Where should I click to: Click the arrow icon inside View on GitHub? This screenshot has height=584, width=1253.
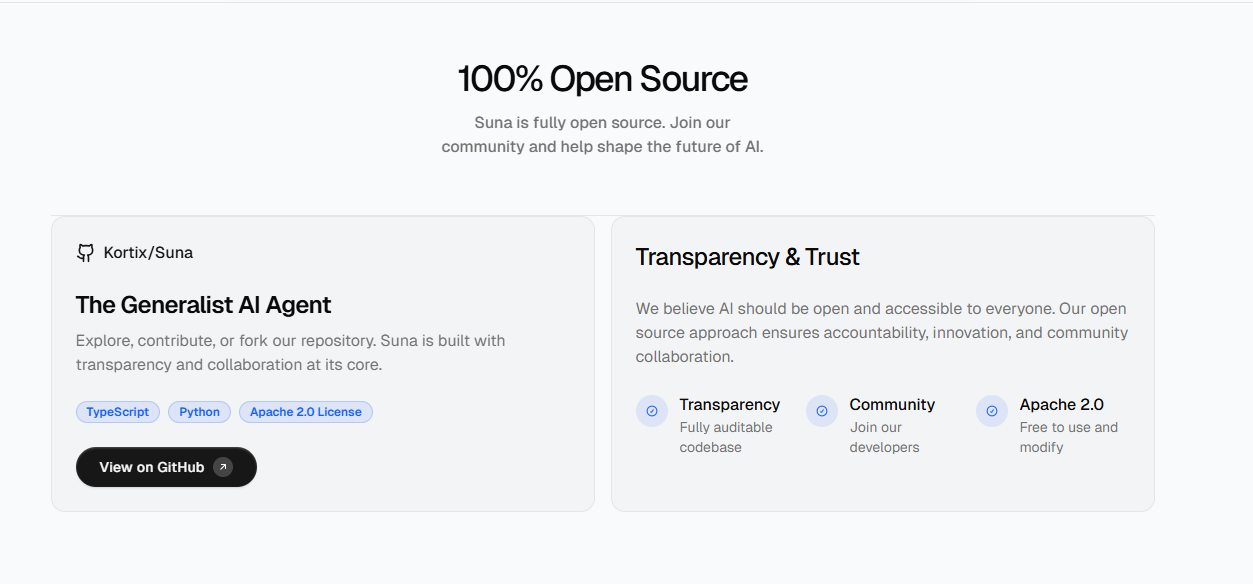(x=223, y=467)
